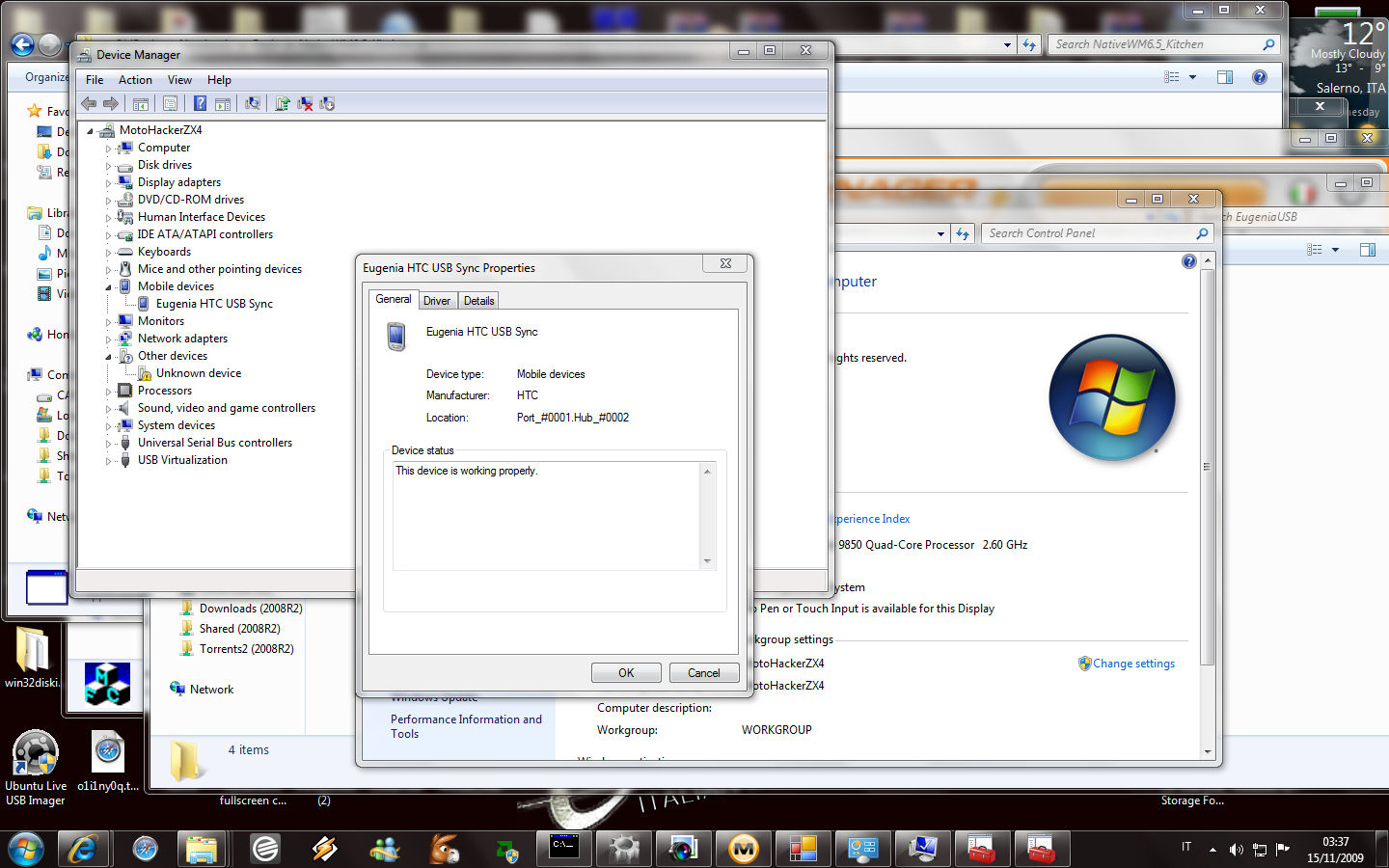
Task: Expand the Computer tree node
Action: coord(108,149)
